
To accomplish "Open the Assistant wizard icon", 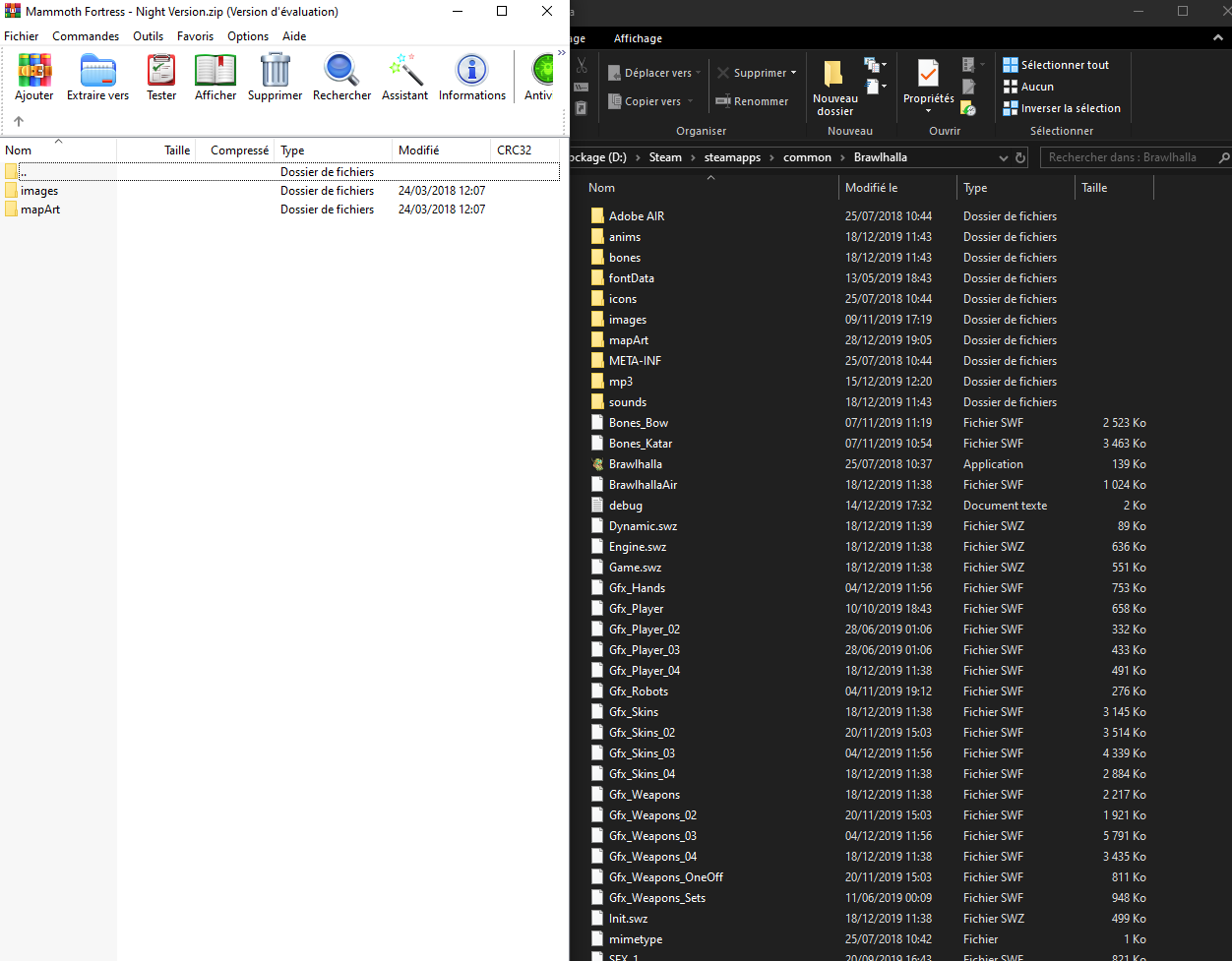I will (405, 70).
